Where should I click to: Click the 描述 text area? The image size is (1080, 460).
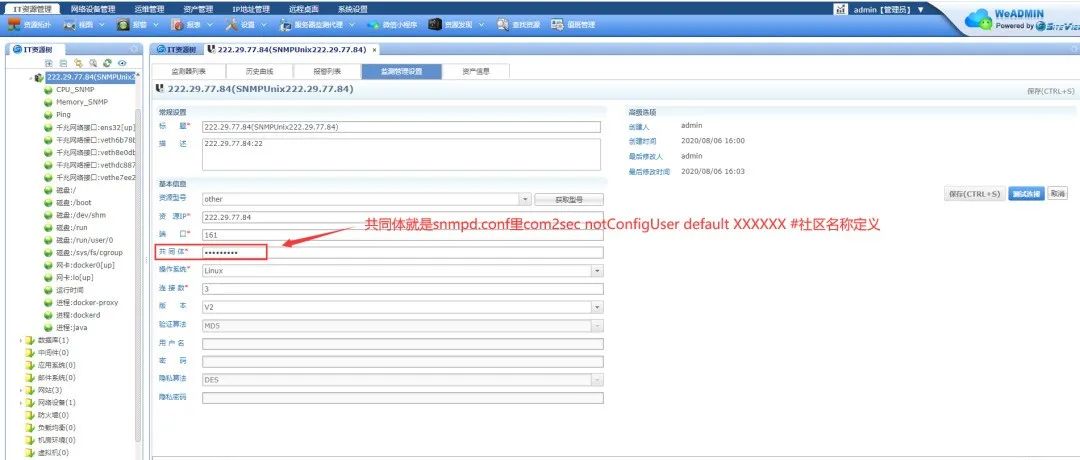[402, 154]
